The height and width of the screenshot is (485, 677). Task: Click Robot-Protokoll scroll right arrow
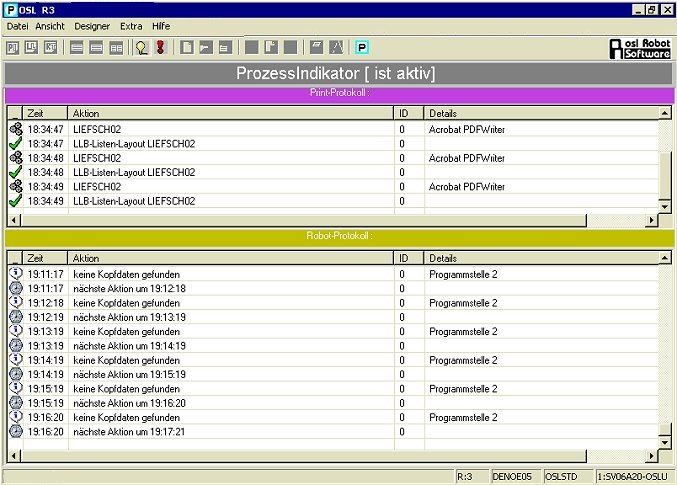652,456
